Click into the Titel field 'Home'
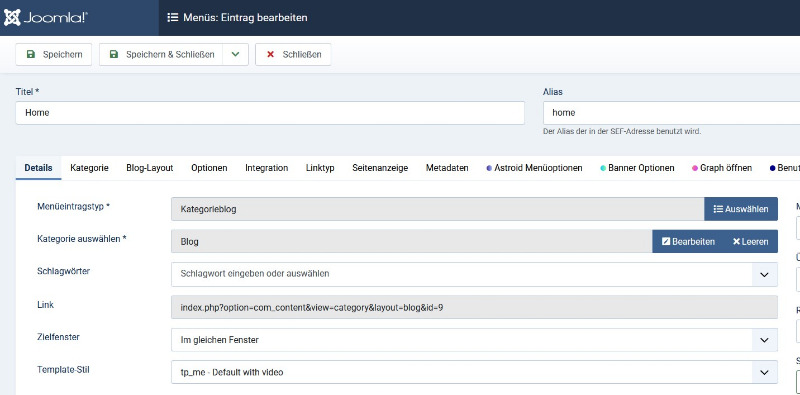 tap(270, 113)
